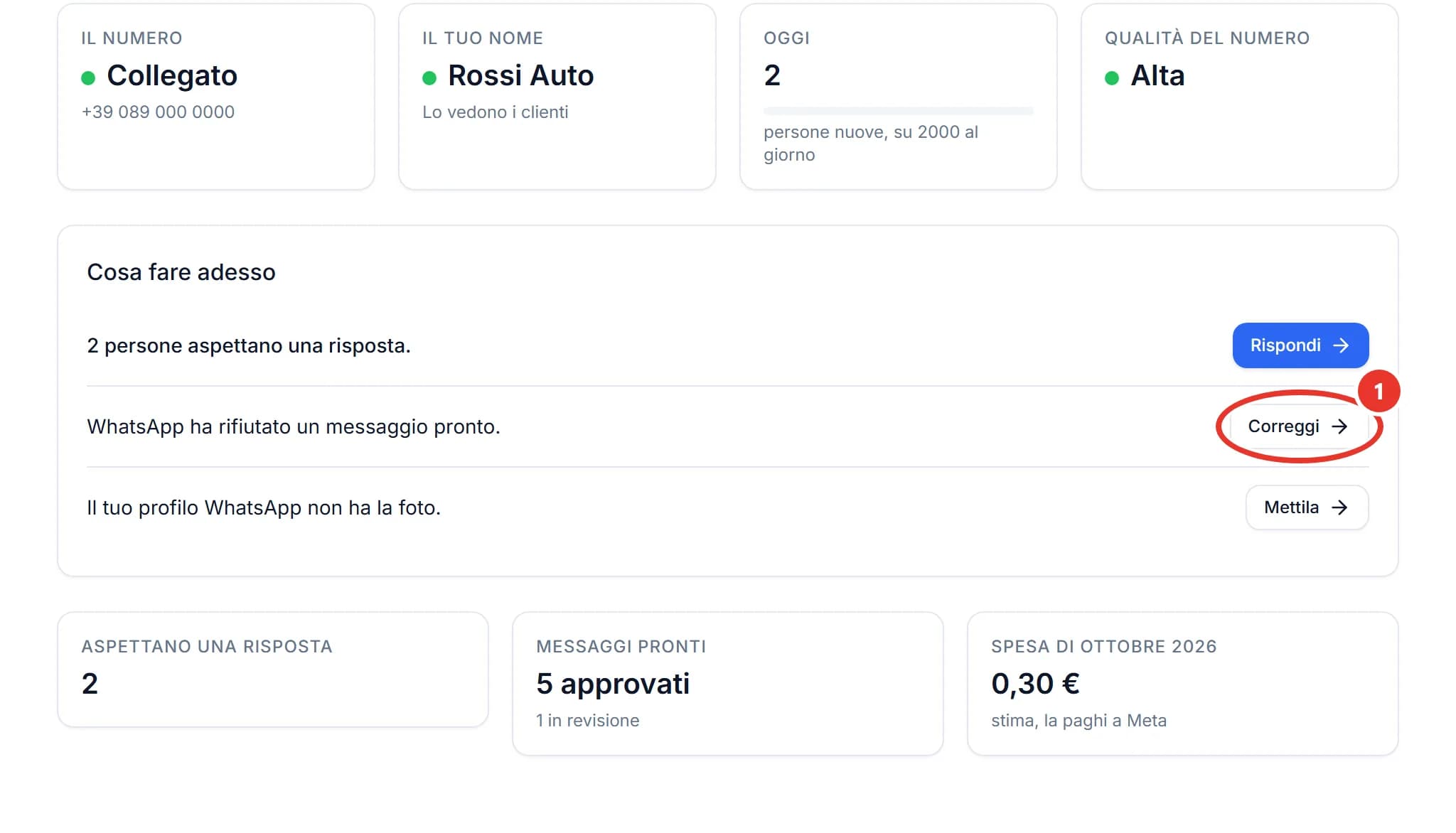Screen dimensions: 1456x833
Task: Click the '5 approvati' value
Action: point(613,684)
